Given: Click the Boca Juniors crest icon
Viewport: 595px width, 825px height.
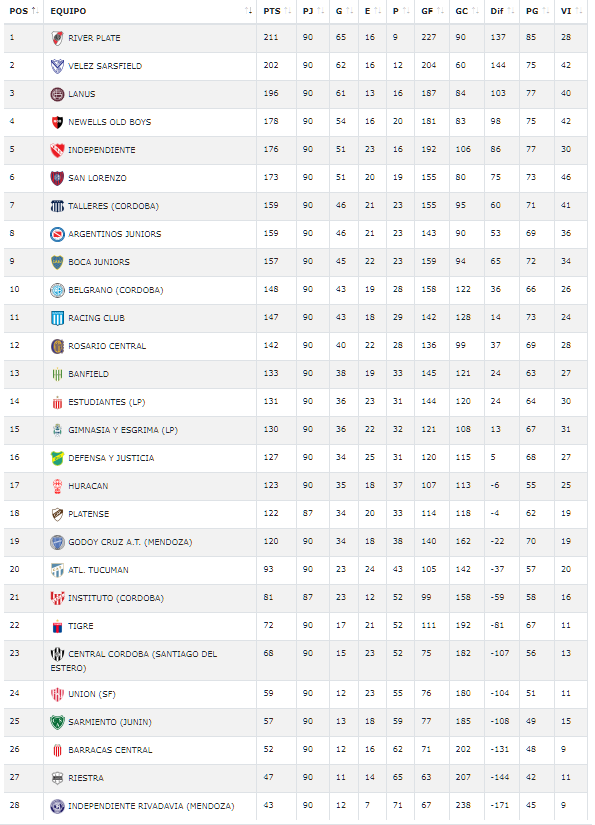Looking at the screenshot, I should [x=57, y=262].
